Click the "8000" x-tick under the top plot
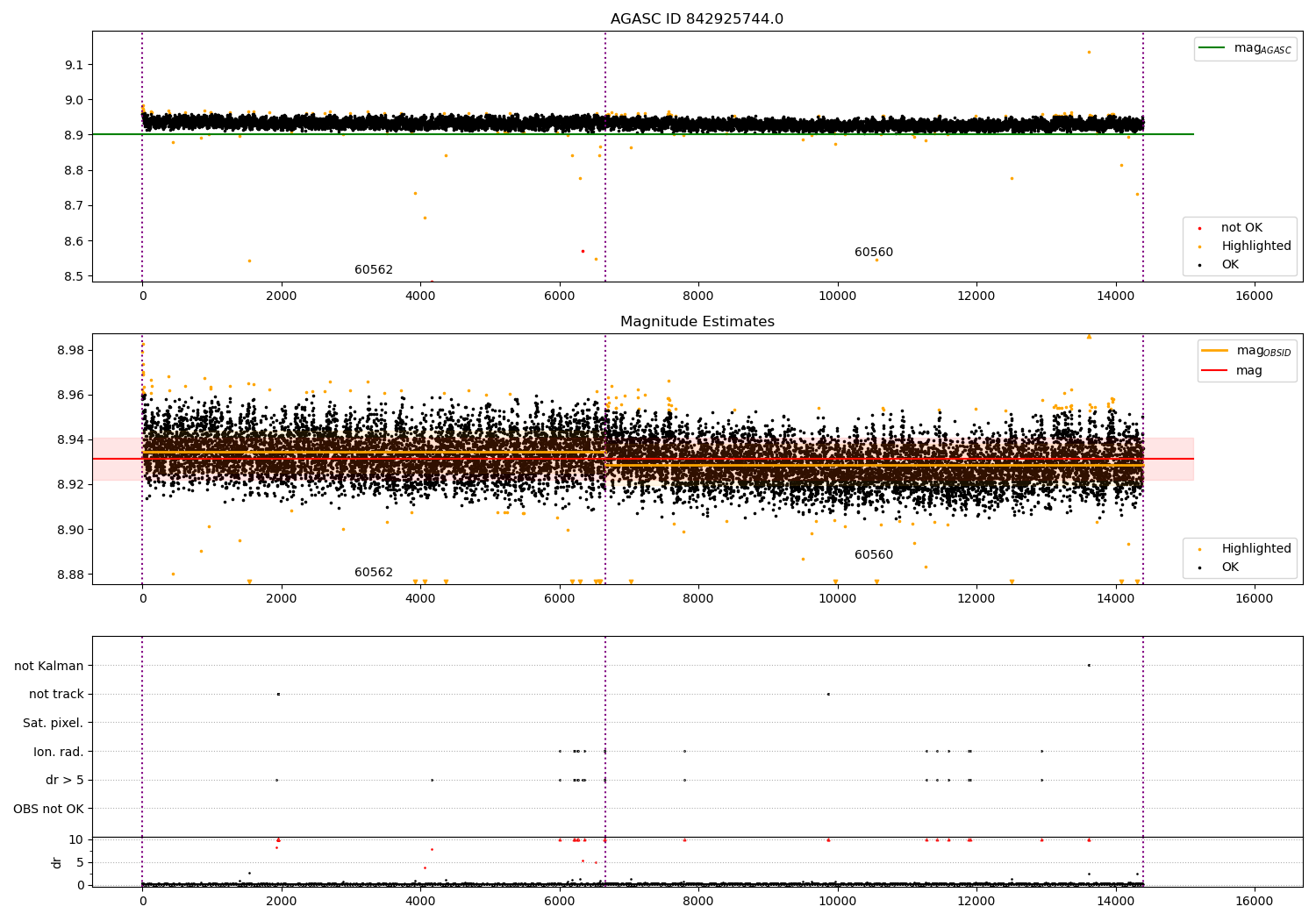Viewport: 1316px width, 921px height. 698,296
